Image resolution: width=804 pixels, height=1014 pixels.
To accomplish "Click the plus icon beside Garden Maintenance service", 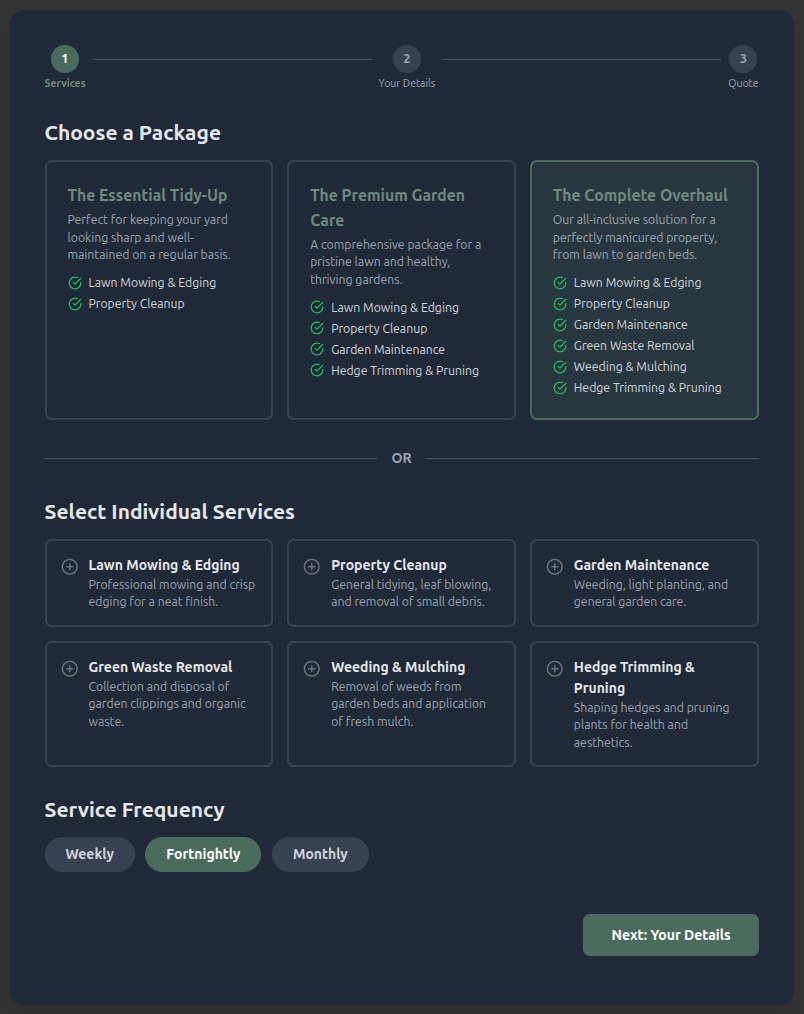I will 554,567.
